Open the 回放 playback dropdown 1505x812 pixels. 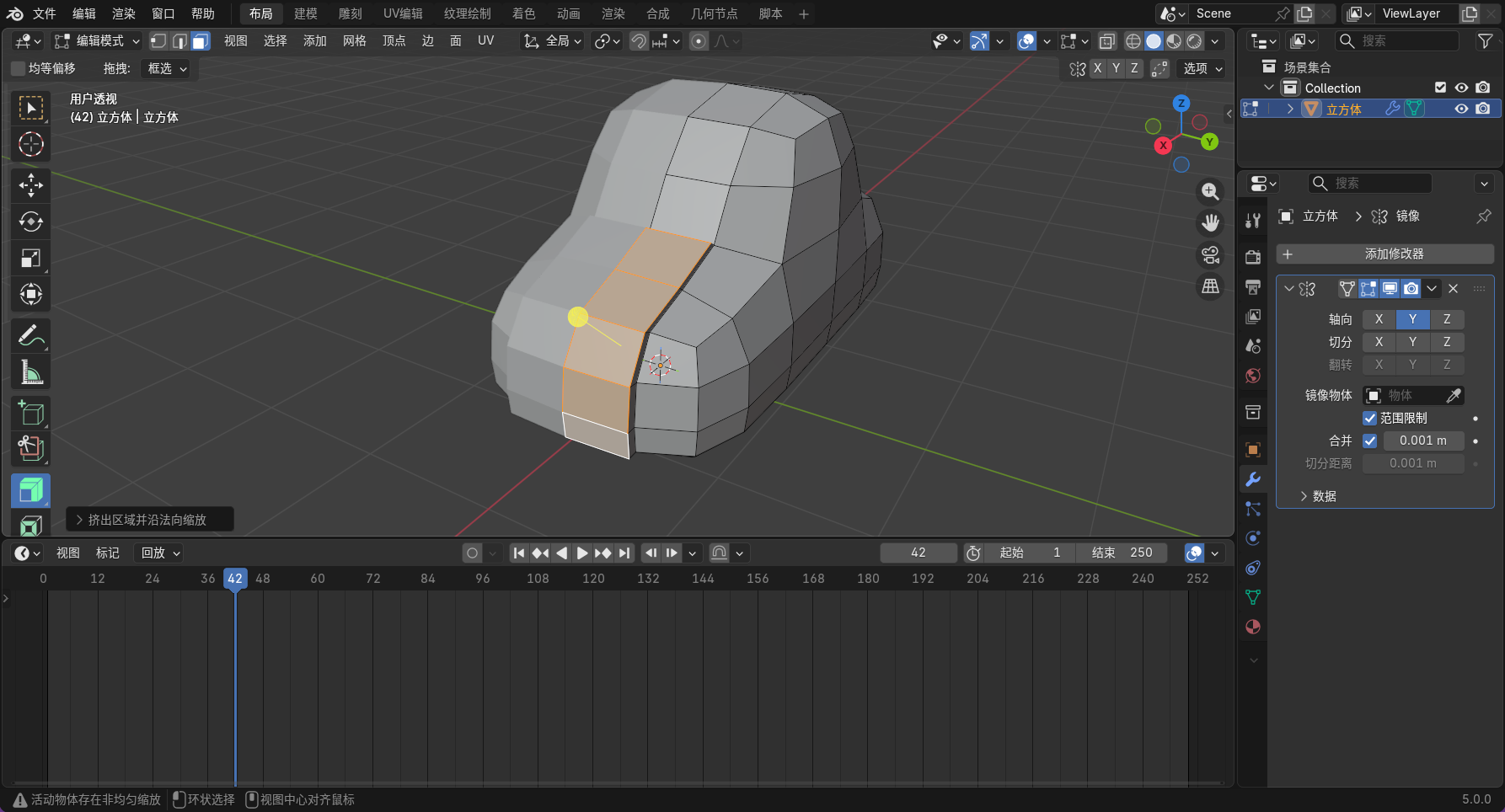click(160, 553)
